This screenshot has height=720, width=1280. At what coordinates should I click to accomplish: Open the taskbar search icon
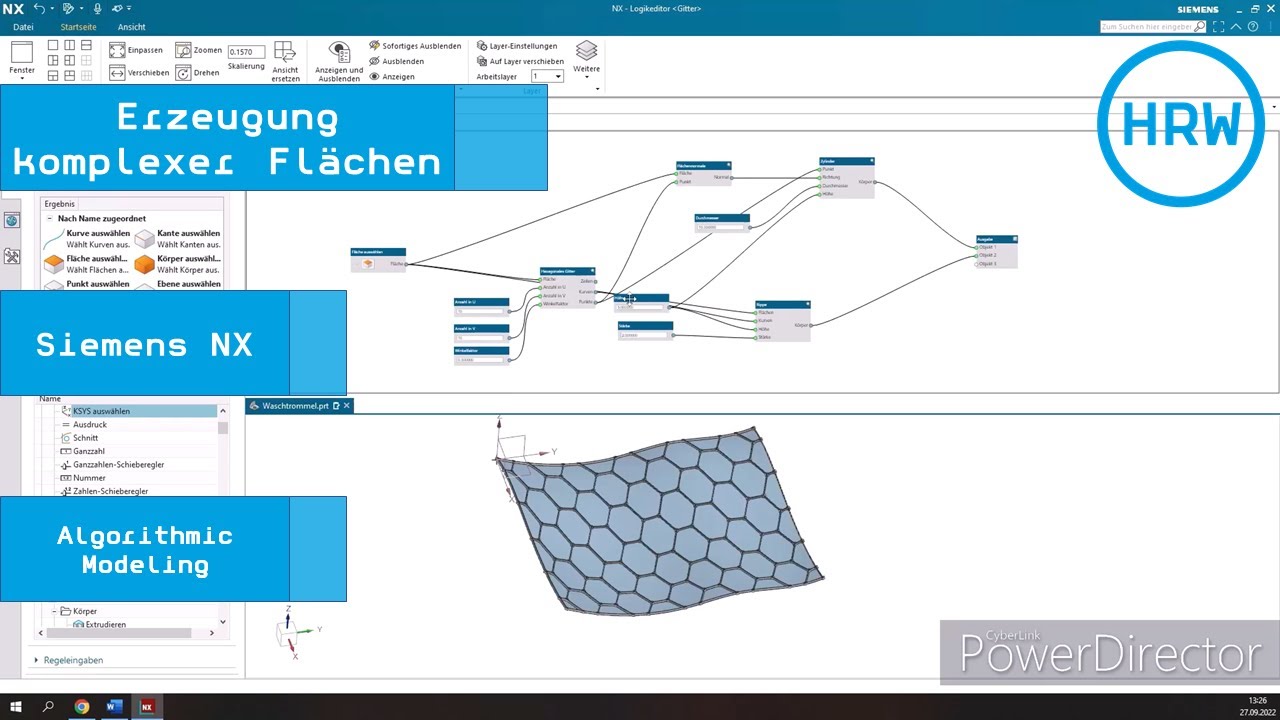48,706
